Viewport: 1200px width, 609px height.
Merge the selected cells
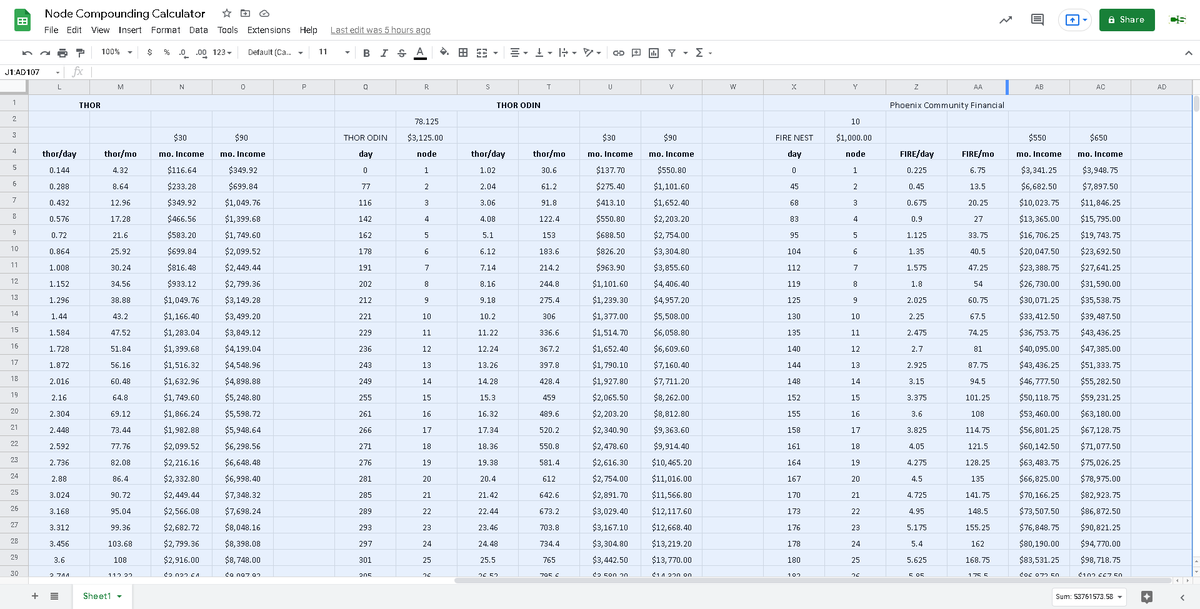tap(480, 52)
